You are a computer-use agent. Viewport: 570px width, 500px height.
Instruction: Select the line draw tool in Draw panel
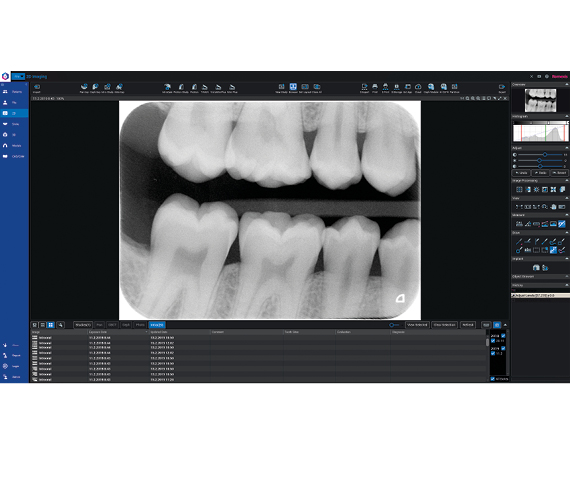519,241
